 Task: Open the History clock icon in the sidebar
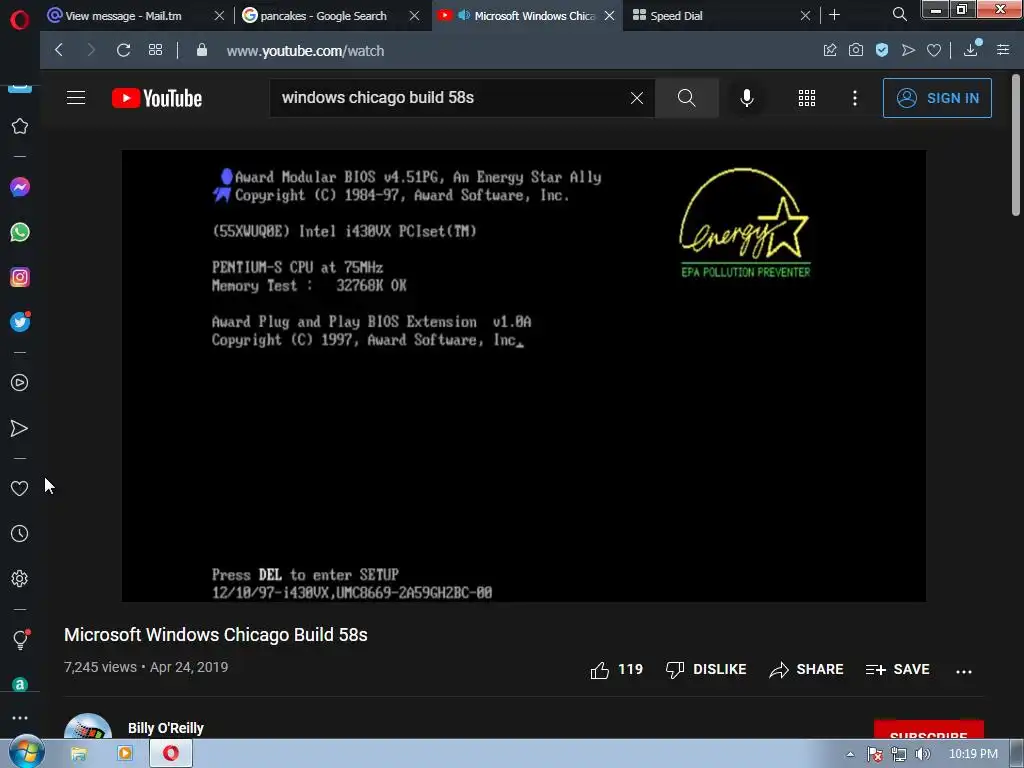[x=20, y=534]
